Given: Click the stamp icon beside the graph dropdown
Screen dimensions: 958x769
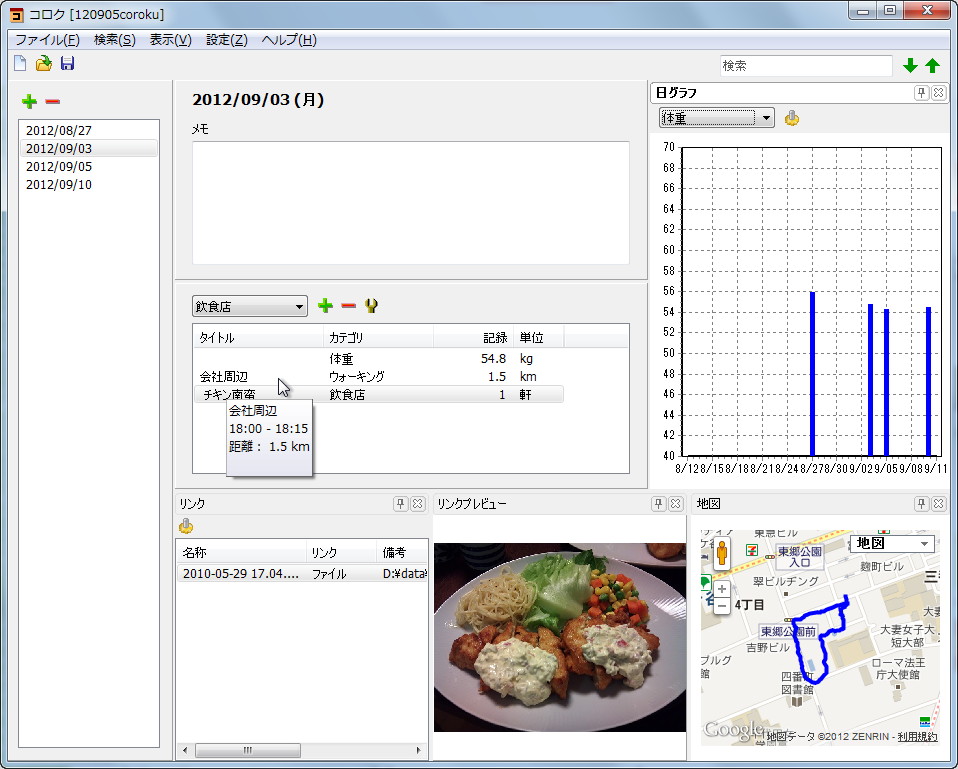Looking at the screenshot, I should click(789, 118).
